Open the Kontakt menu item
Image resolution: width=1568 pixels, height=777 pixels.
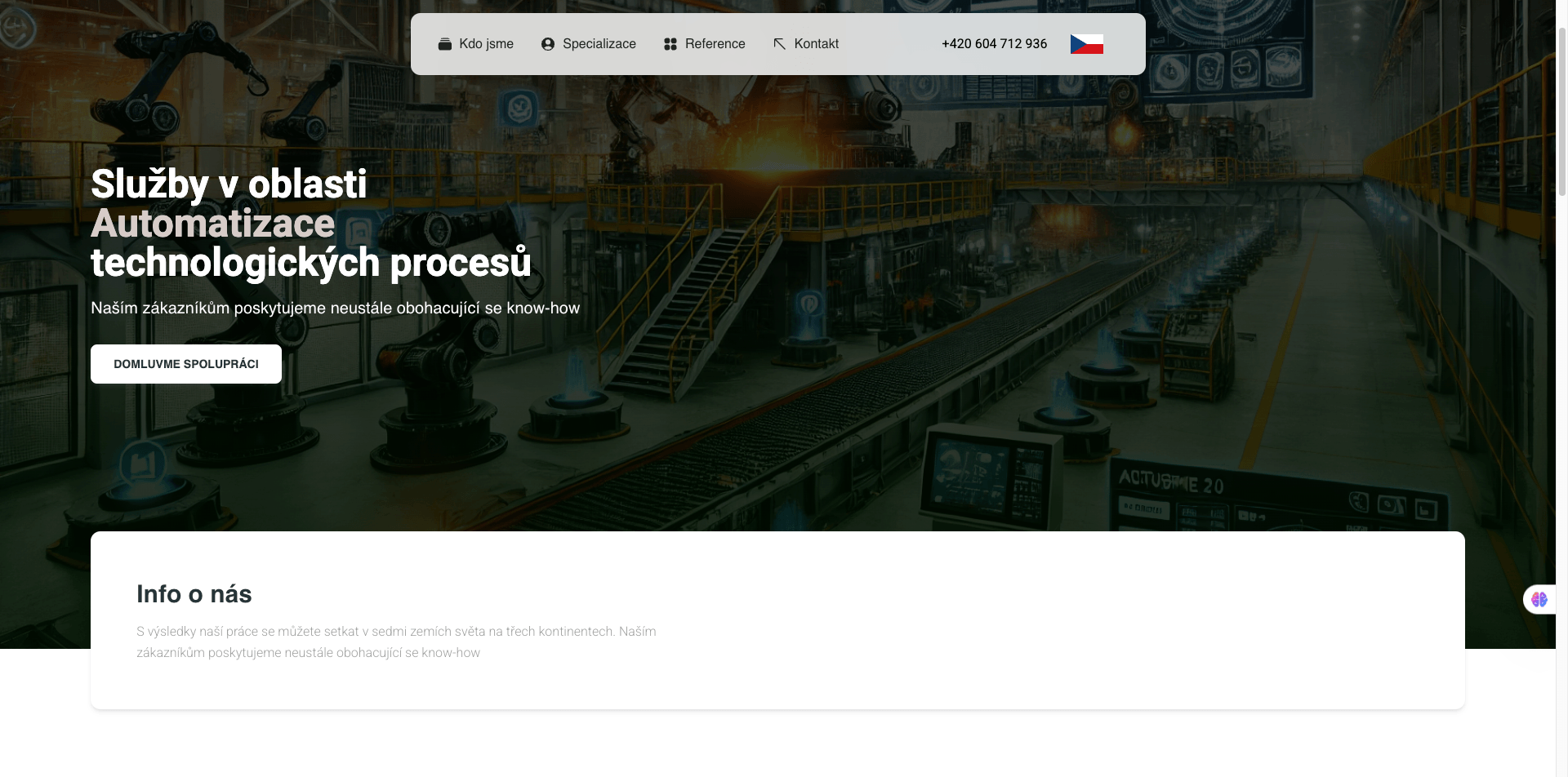(816, 44)
